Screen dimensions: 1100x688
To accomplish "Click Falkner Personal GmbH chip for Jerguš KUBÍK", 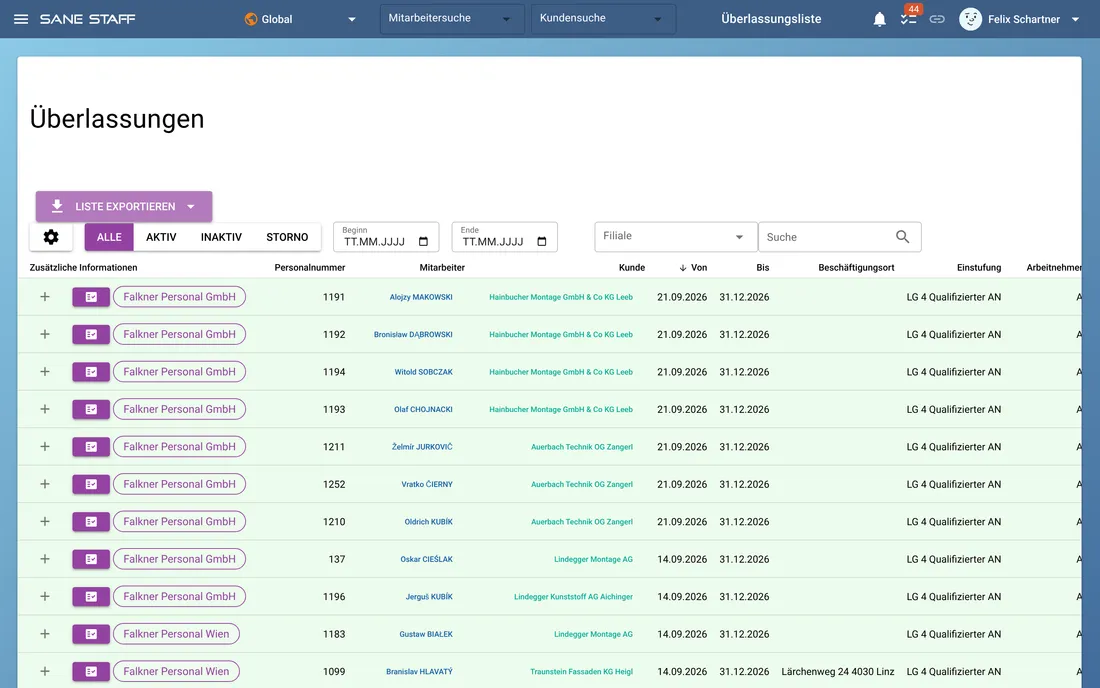I will pyautogui.click(x=180, y=596).
